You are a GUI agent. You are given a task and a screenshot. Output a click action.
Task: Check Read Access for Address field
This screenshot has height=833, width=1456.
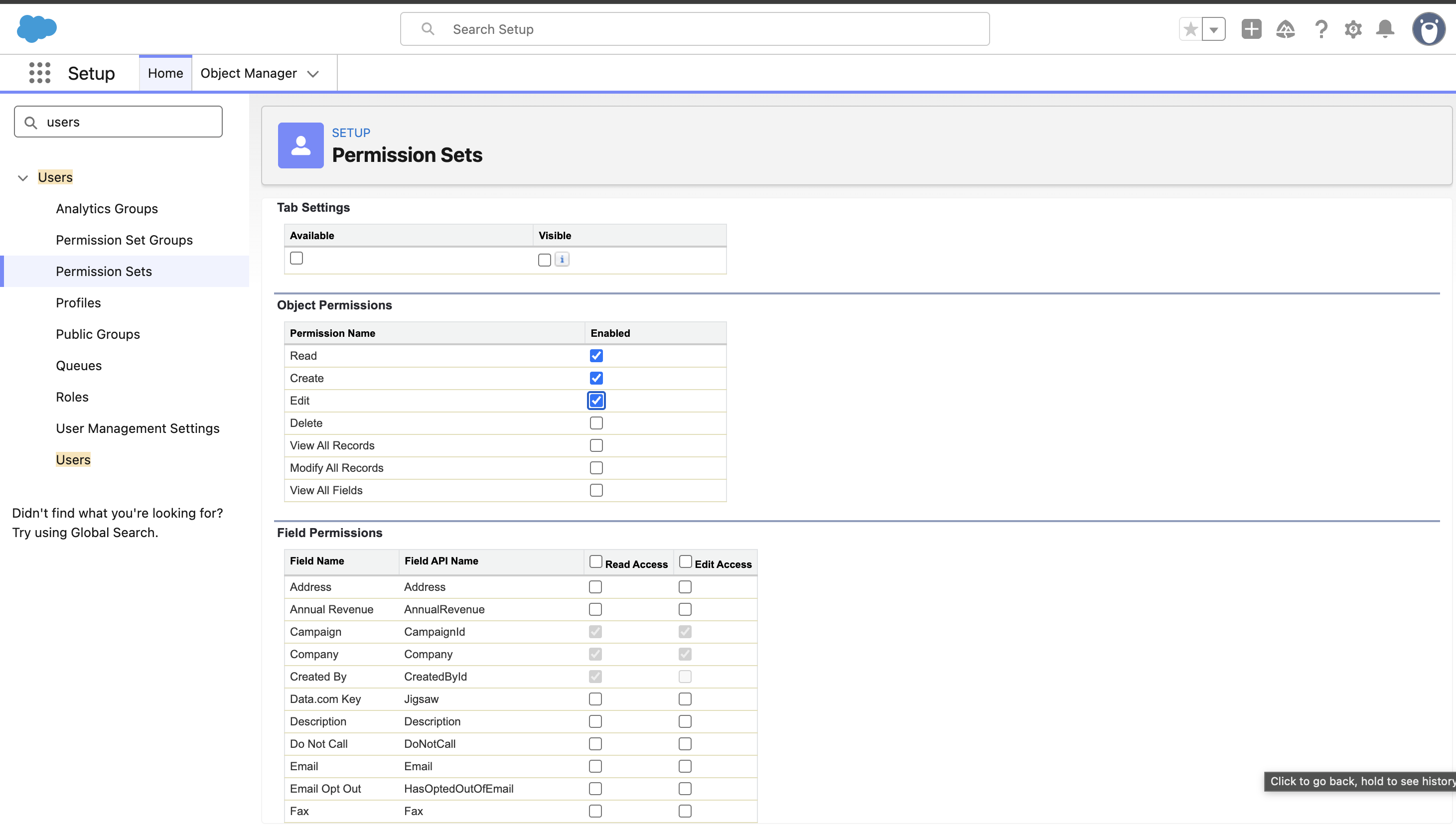[595, 587]
